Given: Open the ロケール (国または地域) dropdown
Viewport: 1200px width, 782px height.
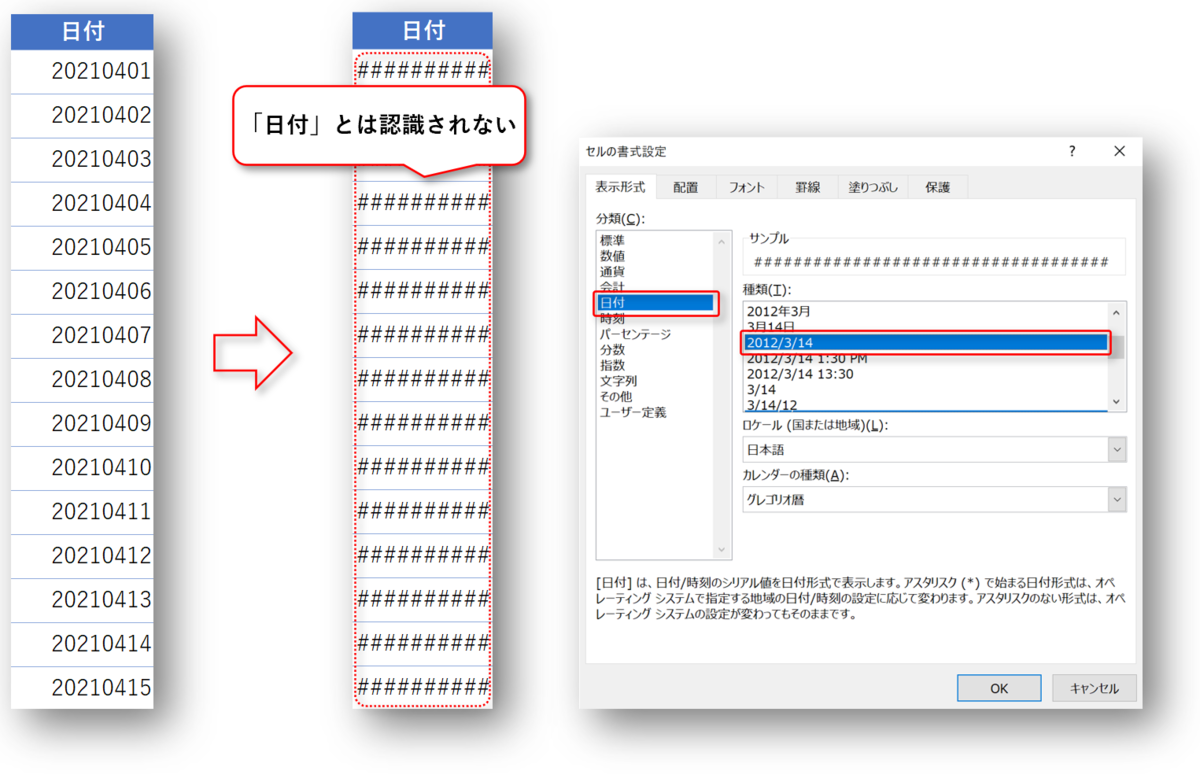Looking at the screenshot, I should coord(1115,449).
